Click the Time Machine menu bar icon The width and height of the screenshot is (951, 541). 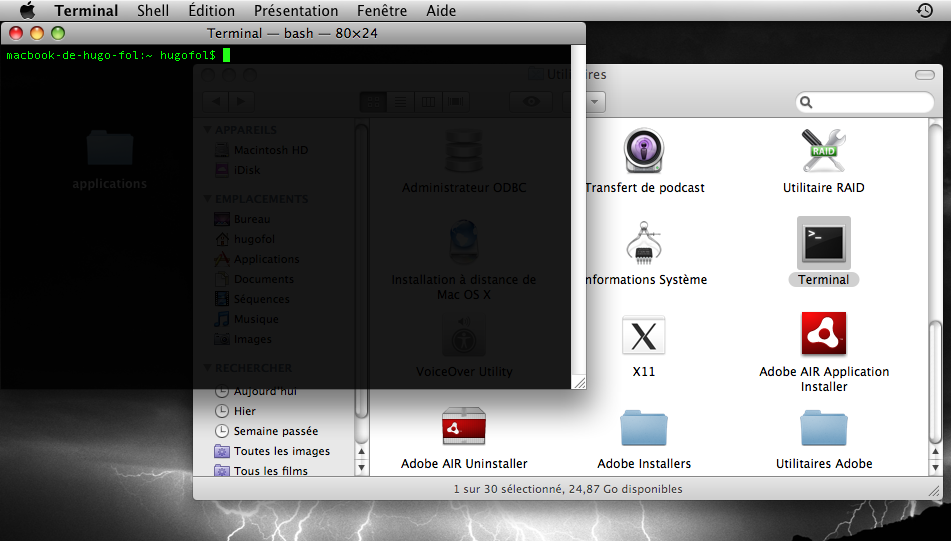coord(924,10)
